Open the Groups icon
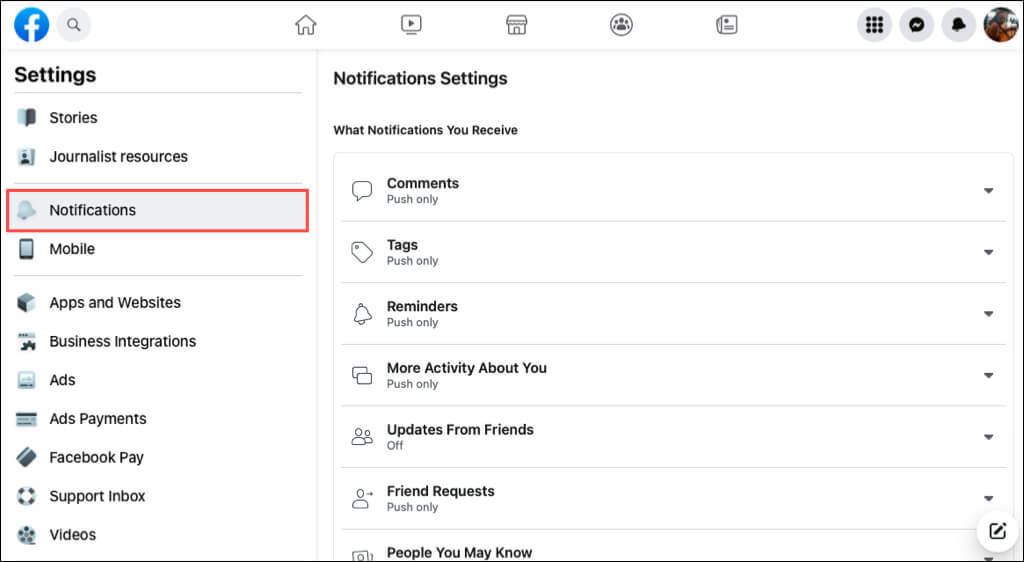The width and height of the screenshot is (1024, 562). [x=621, y=25]
